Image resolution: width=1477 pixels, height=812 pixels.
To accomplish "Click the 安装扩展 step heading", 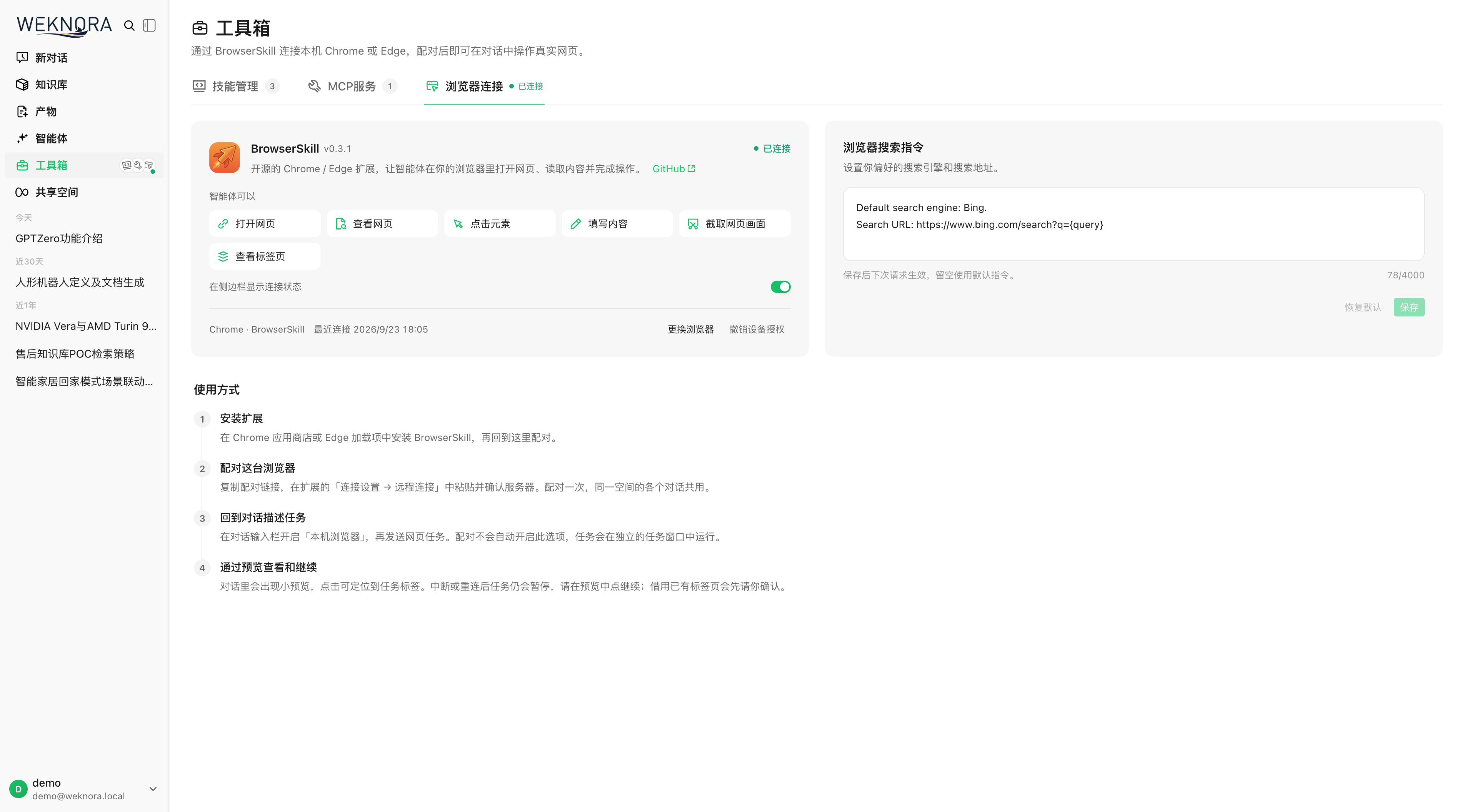I will coord(242,418).
